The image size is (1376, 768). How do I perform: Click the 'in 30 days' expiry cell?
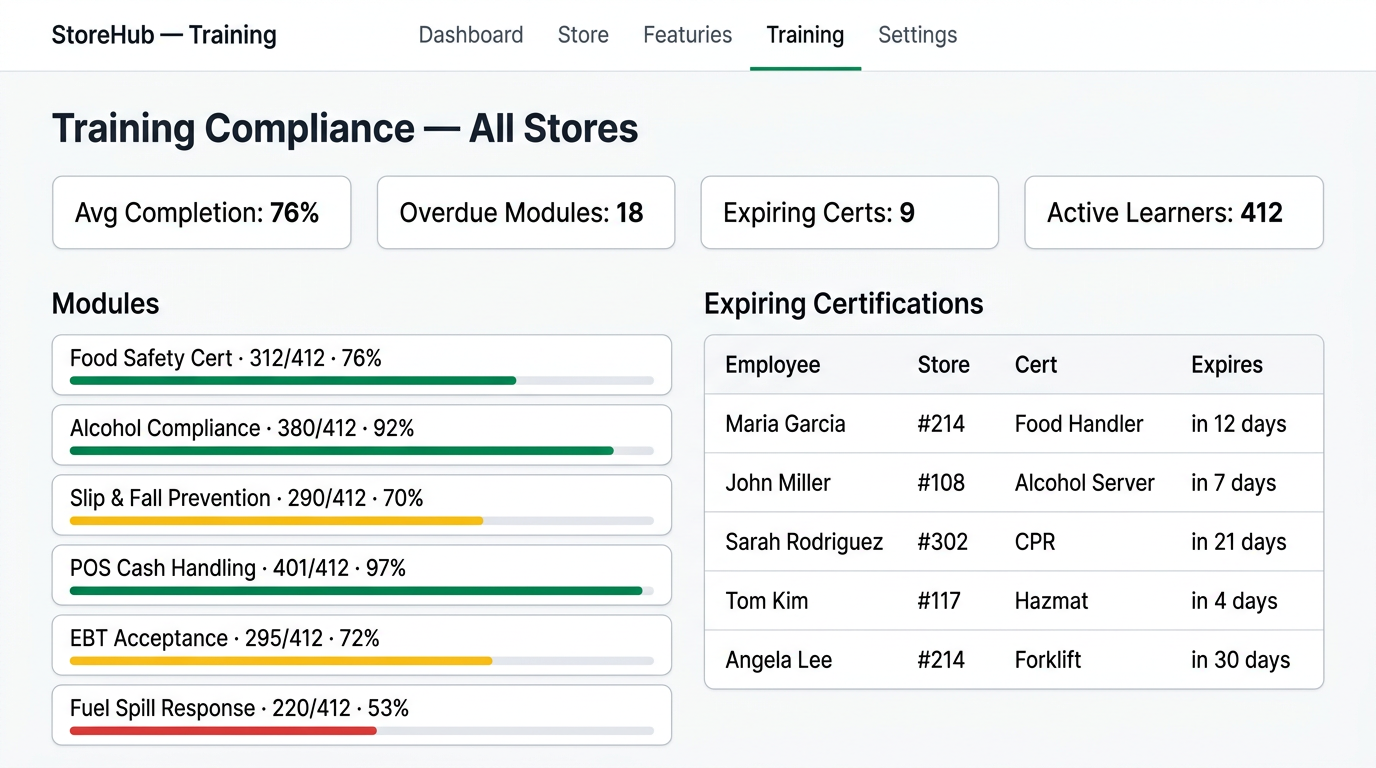coord(1241,660)
